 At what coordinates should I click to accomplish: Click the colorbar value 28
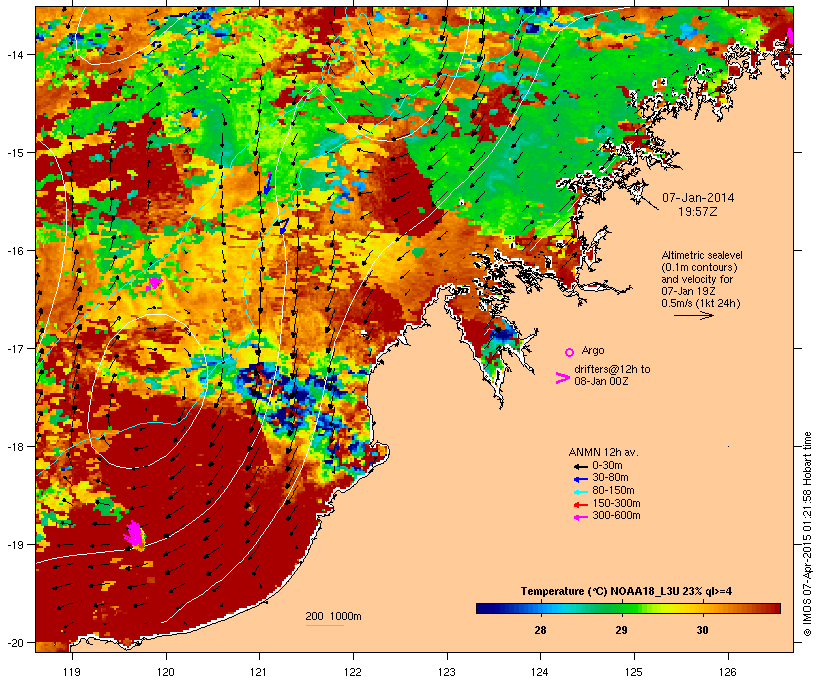[x=540, y=630]
